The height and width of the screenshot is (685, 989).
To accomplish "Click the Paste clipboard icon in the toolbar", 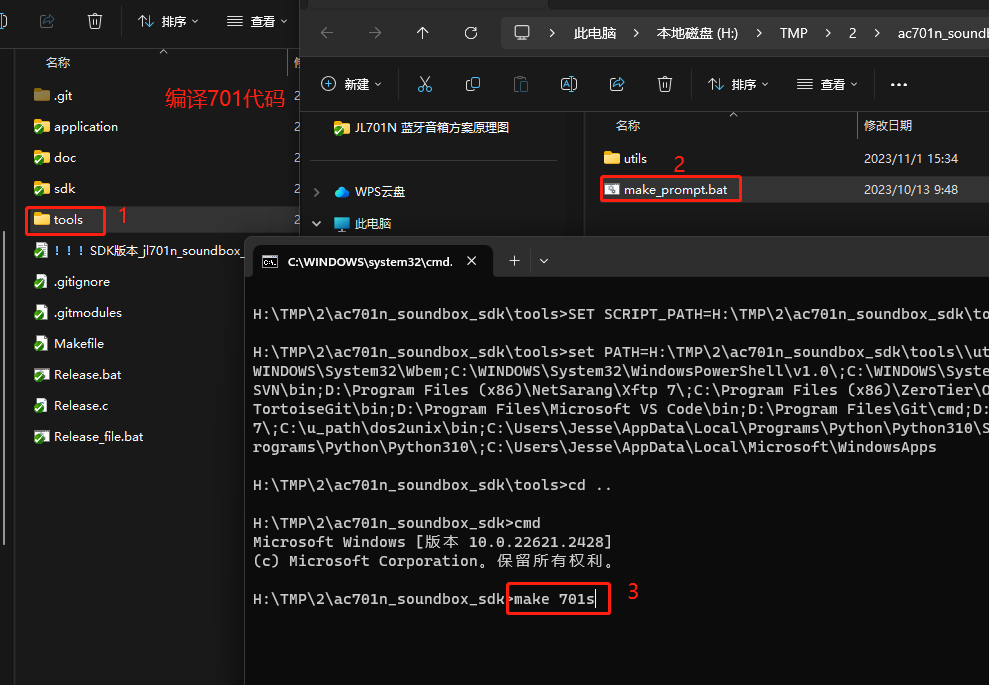I will [520, 84].
